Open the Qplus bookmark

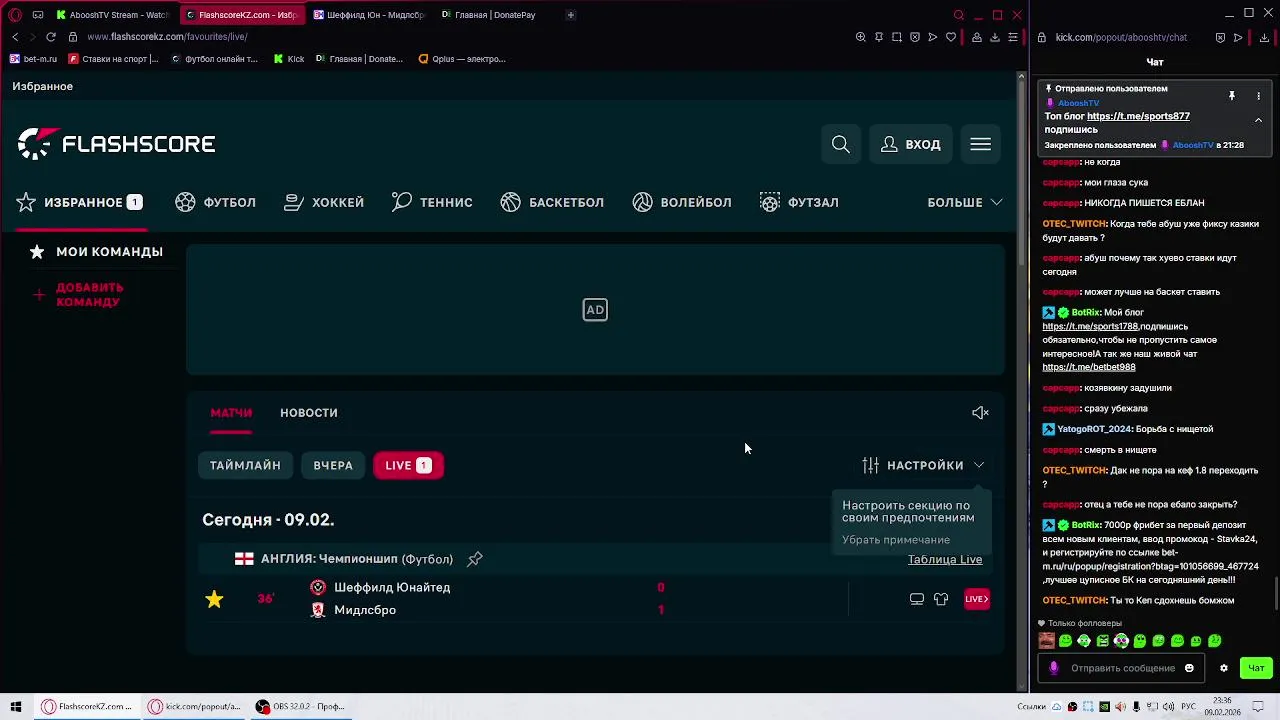(462, 59)
